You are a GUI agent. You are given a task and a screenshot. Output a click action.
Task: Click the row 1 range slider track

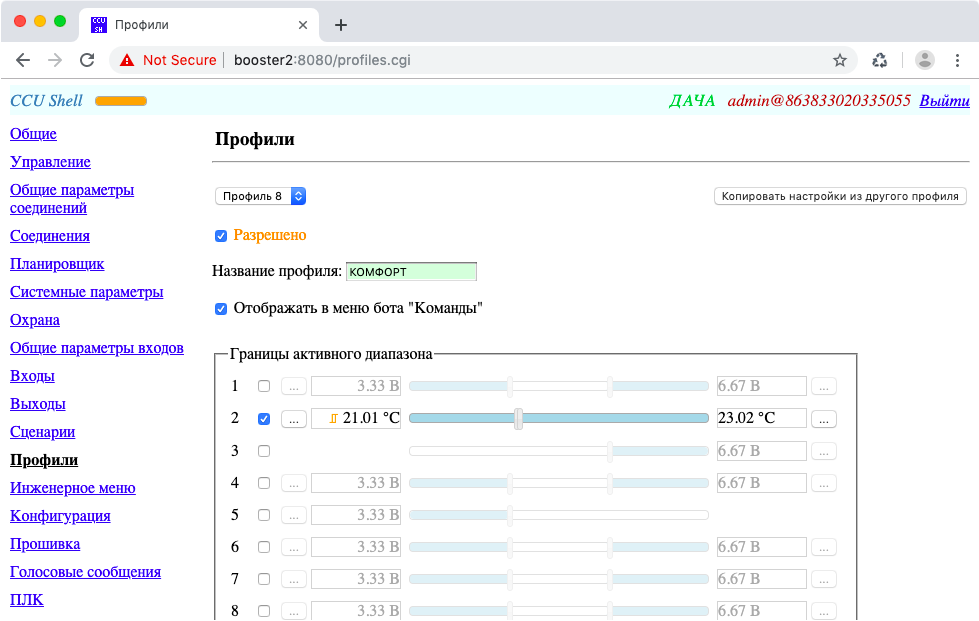pos(559,386)
